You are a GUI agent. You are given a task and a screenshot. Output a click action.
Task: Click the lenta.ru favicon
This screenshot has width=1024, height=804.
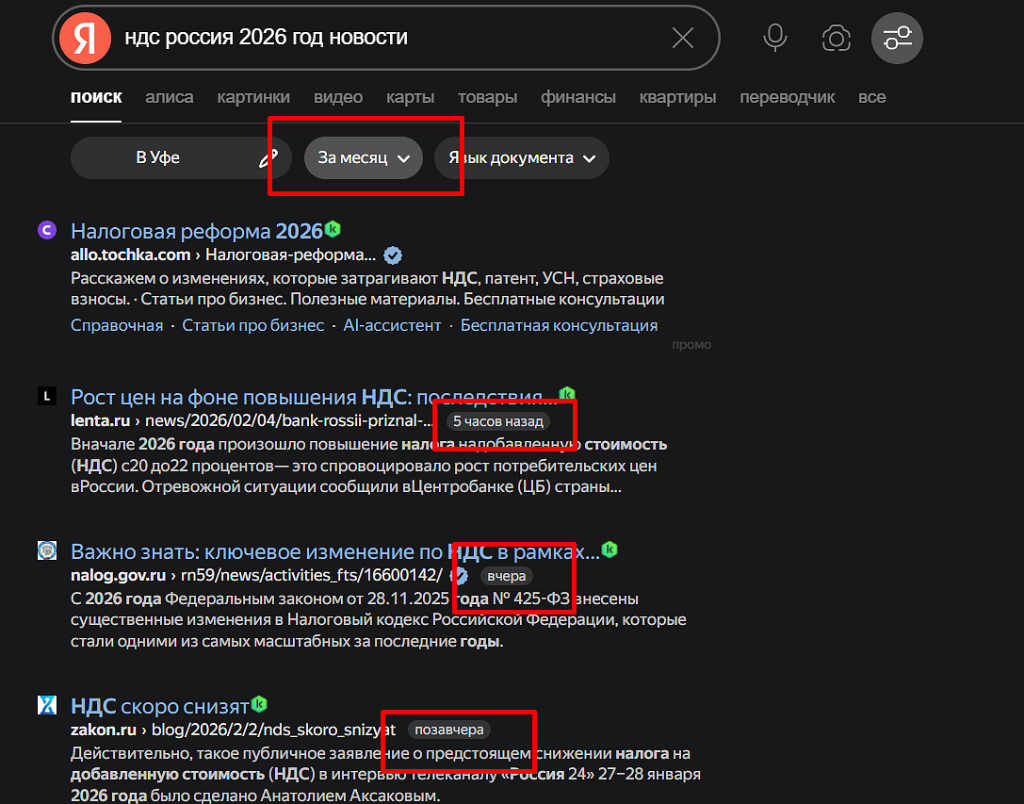click(x=46, y=396)
